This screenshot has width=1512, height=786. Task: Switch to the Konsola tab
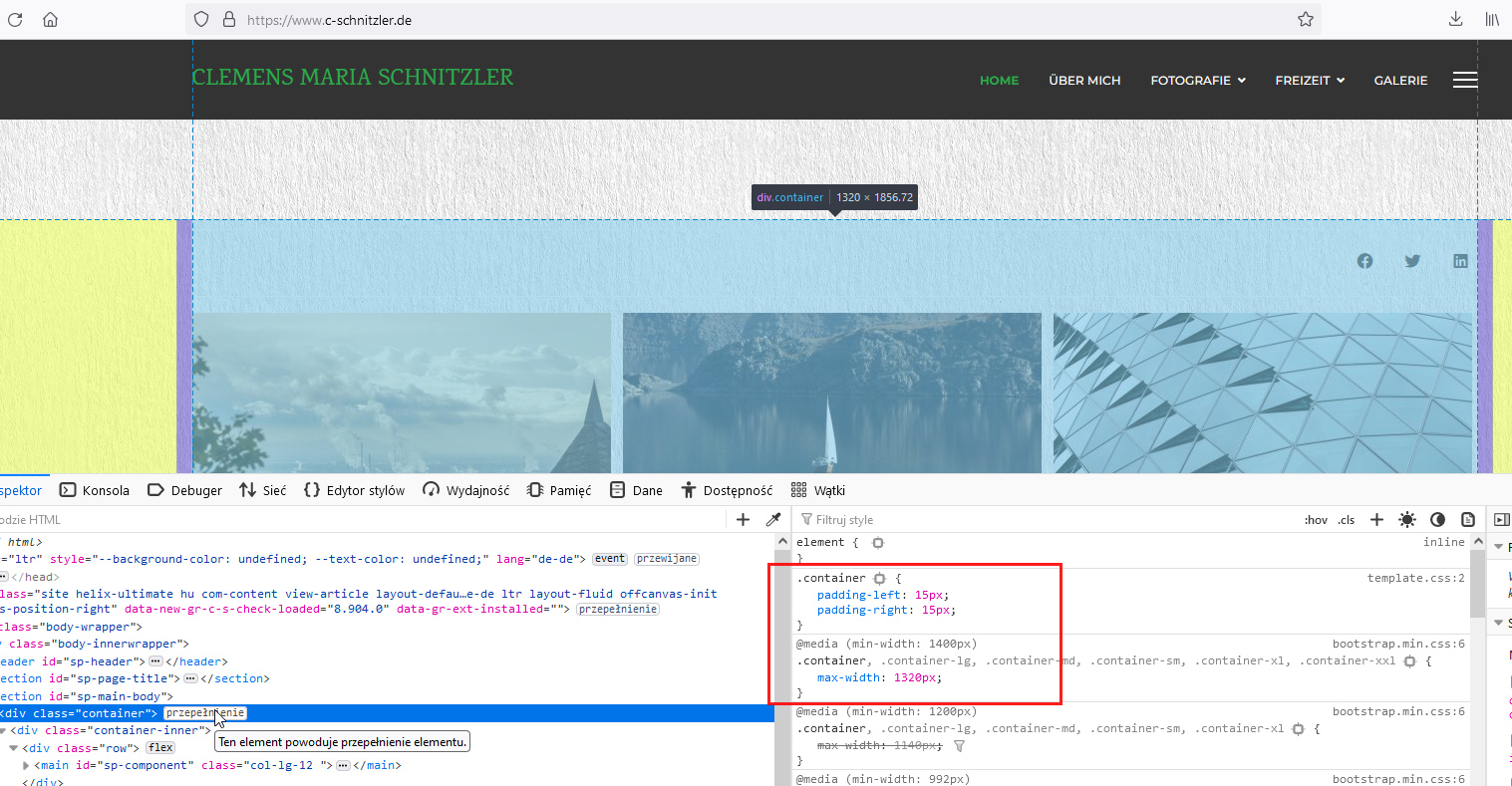[96, 490]
